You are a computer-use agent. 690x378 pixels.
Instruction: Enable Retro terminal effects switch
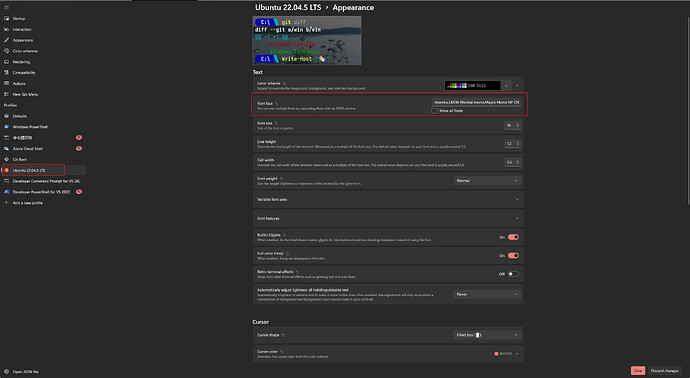tap(513, 274)
